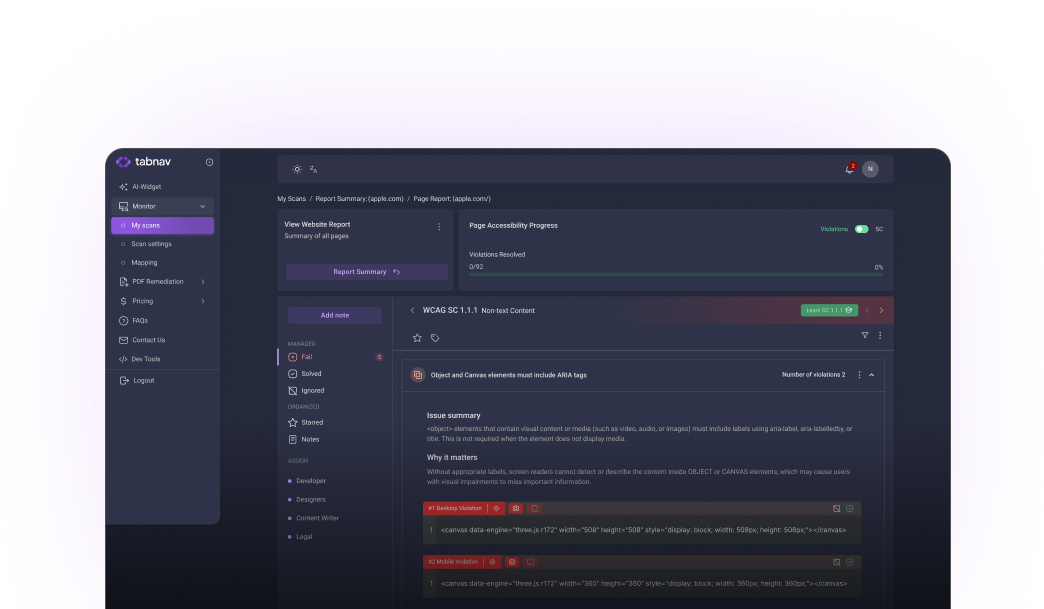Open the filter icon in the violations panel
The image size is (1044, 609).
(x=864, y=334)
